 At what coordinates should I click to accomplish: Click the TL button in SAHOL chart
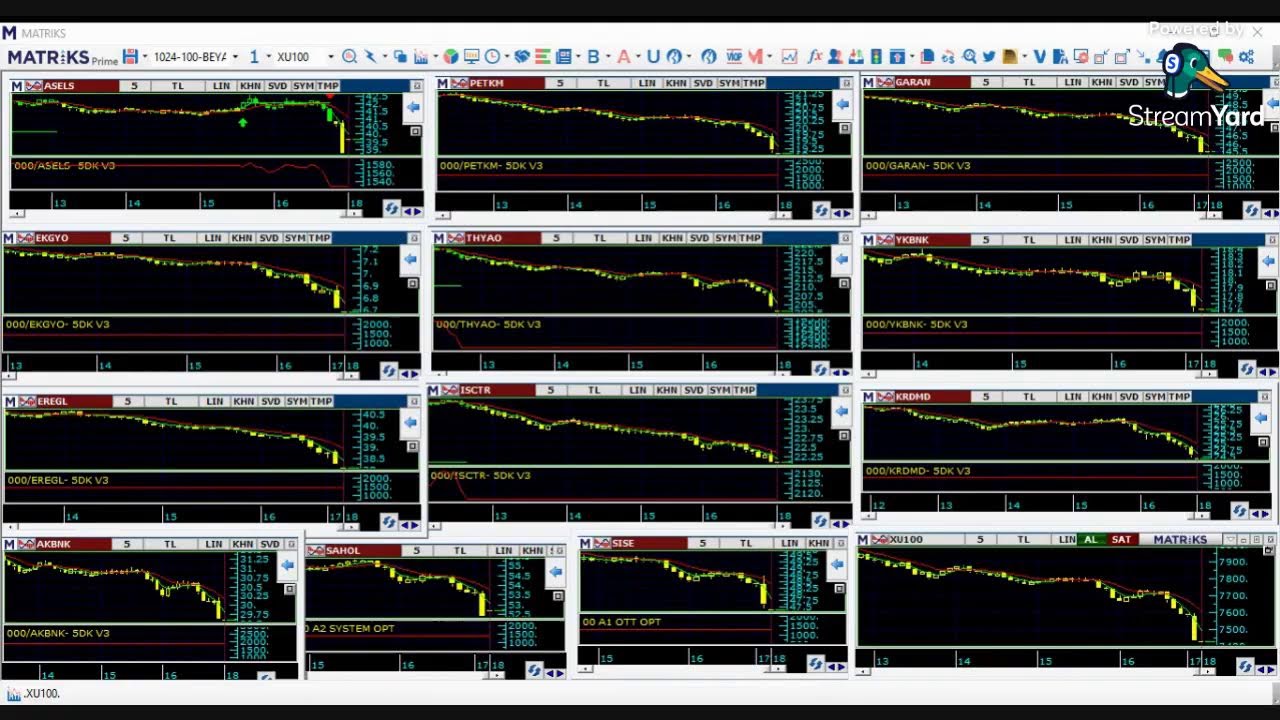[460, 551]
